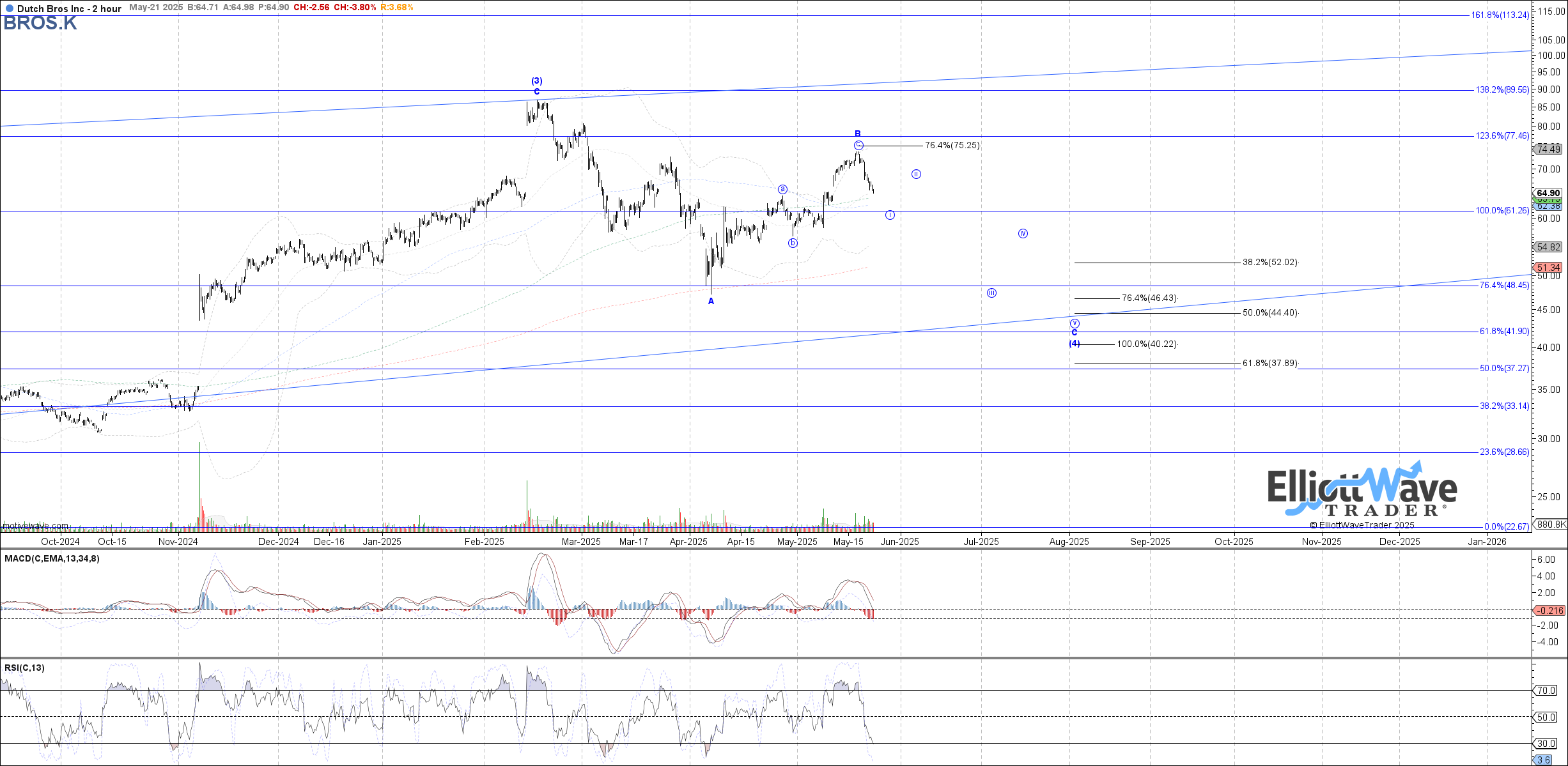Viewport: 1568px width, 766px height.
Task: Click the A:64.98 ask value
Action: (x=238, y=8)
